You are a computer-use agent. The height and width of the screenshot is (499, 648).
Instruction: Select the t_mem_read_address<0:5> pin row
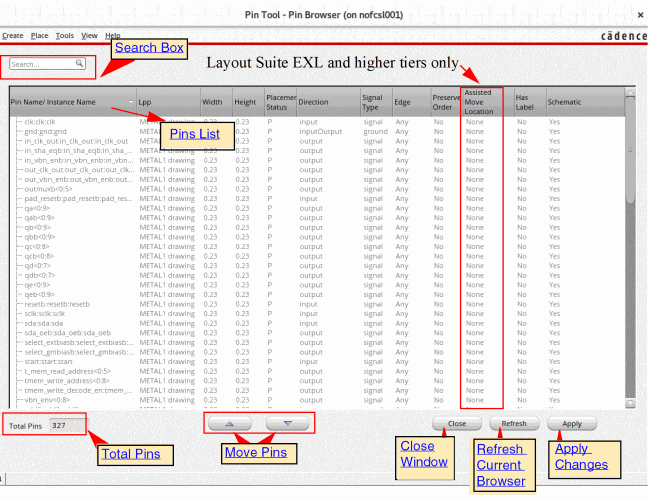tap(317, 371)
